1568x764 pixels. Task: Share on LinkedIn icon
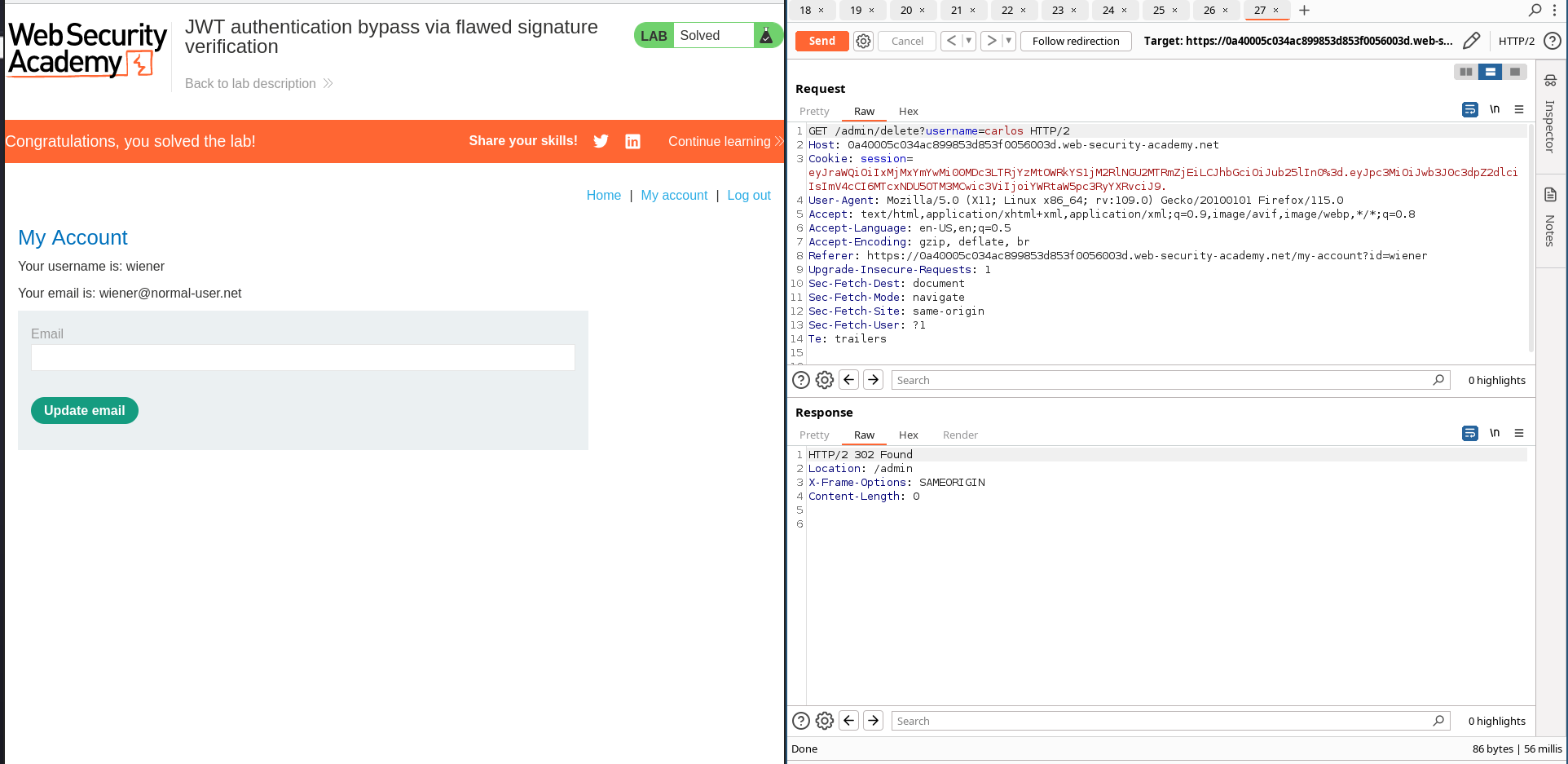coord(632,141)
